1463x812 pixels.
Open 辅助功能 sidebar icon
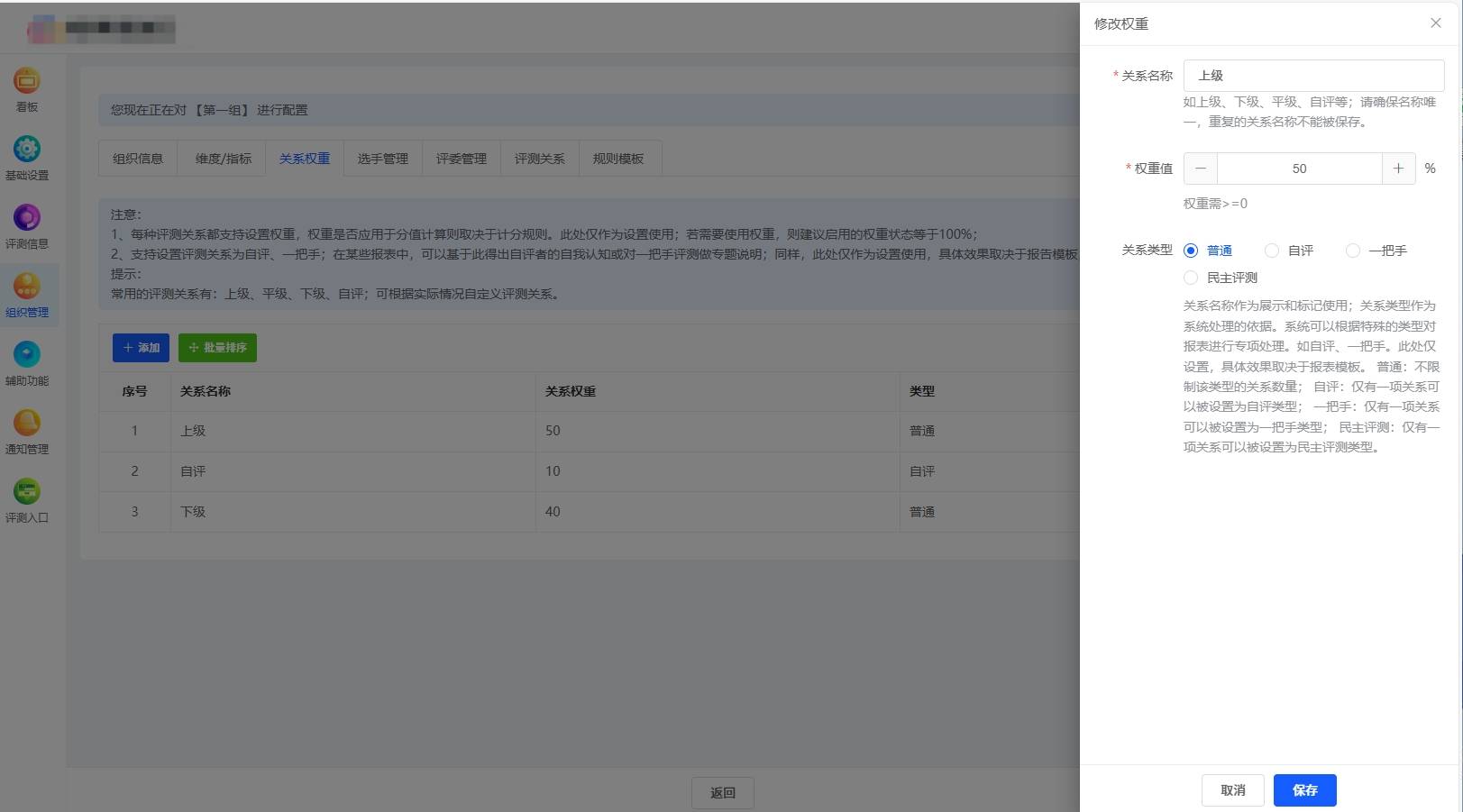[27, 355]
